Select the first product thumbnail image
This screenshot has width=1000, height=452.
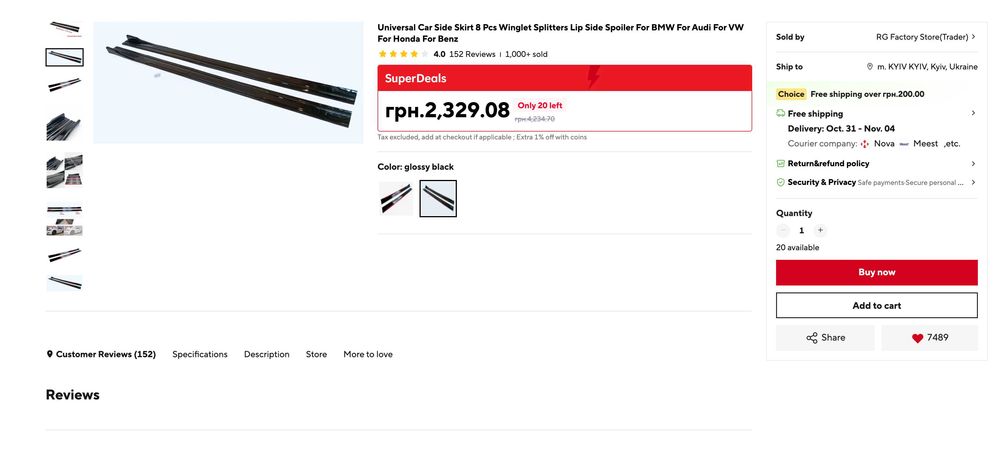64,29
